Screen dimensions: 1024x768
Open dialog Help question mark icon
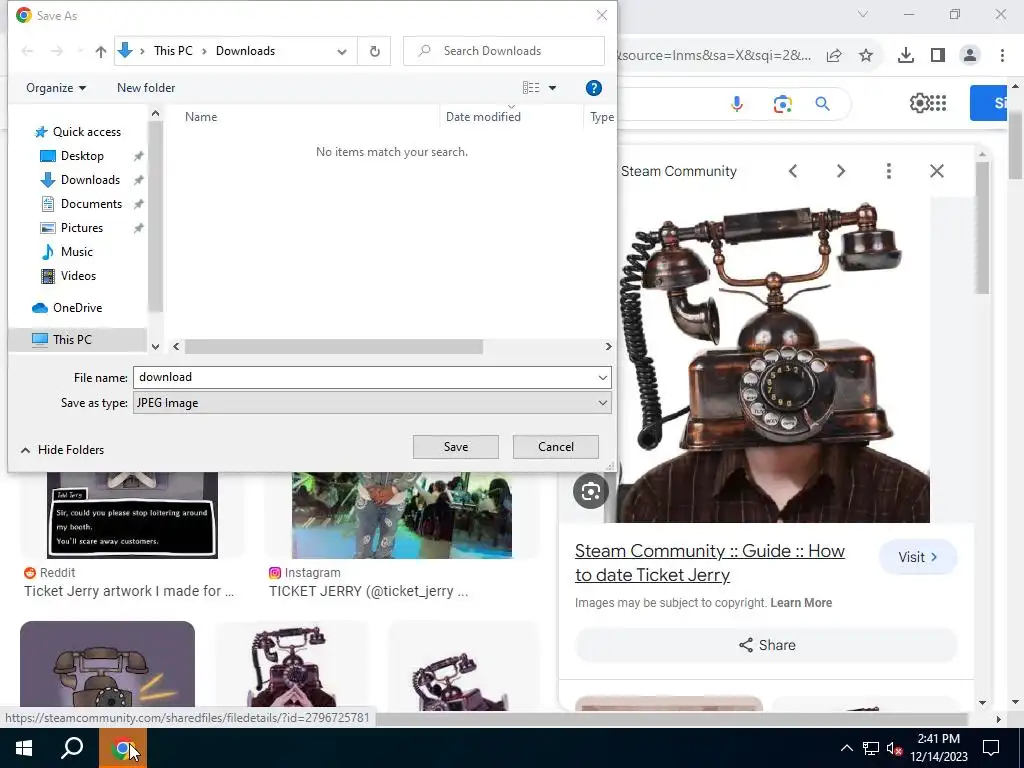coord(593,88)
